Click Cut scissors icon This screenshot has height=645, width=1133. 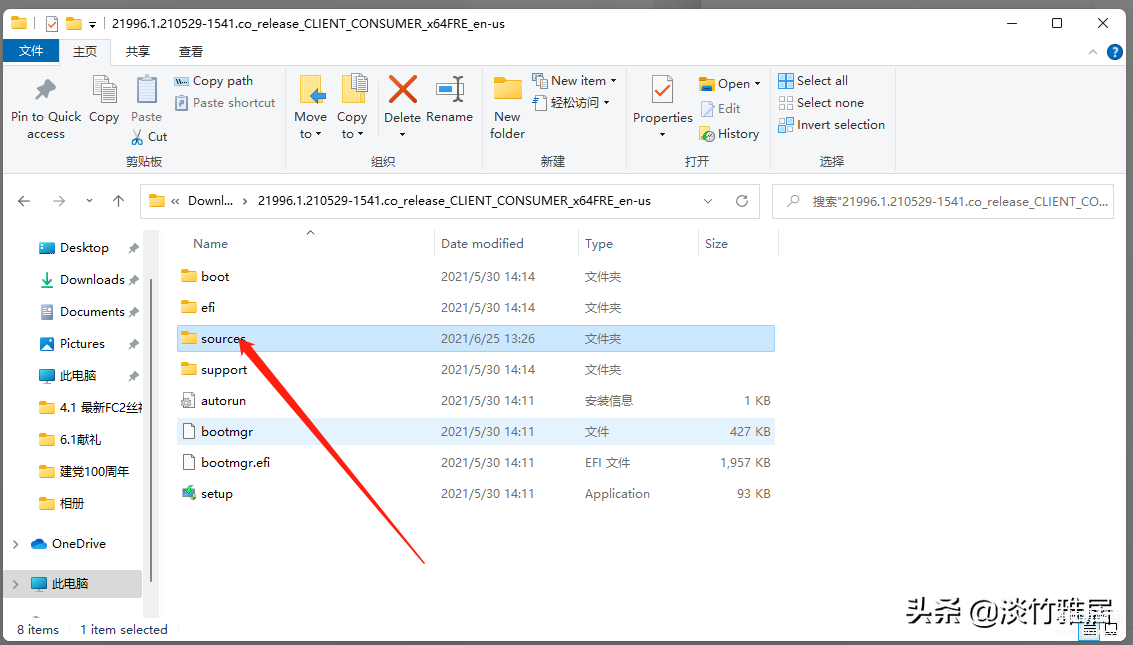tap(137, 137)
